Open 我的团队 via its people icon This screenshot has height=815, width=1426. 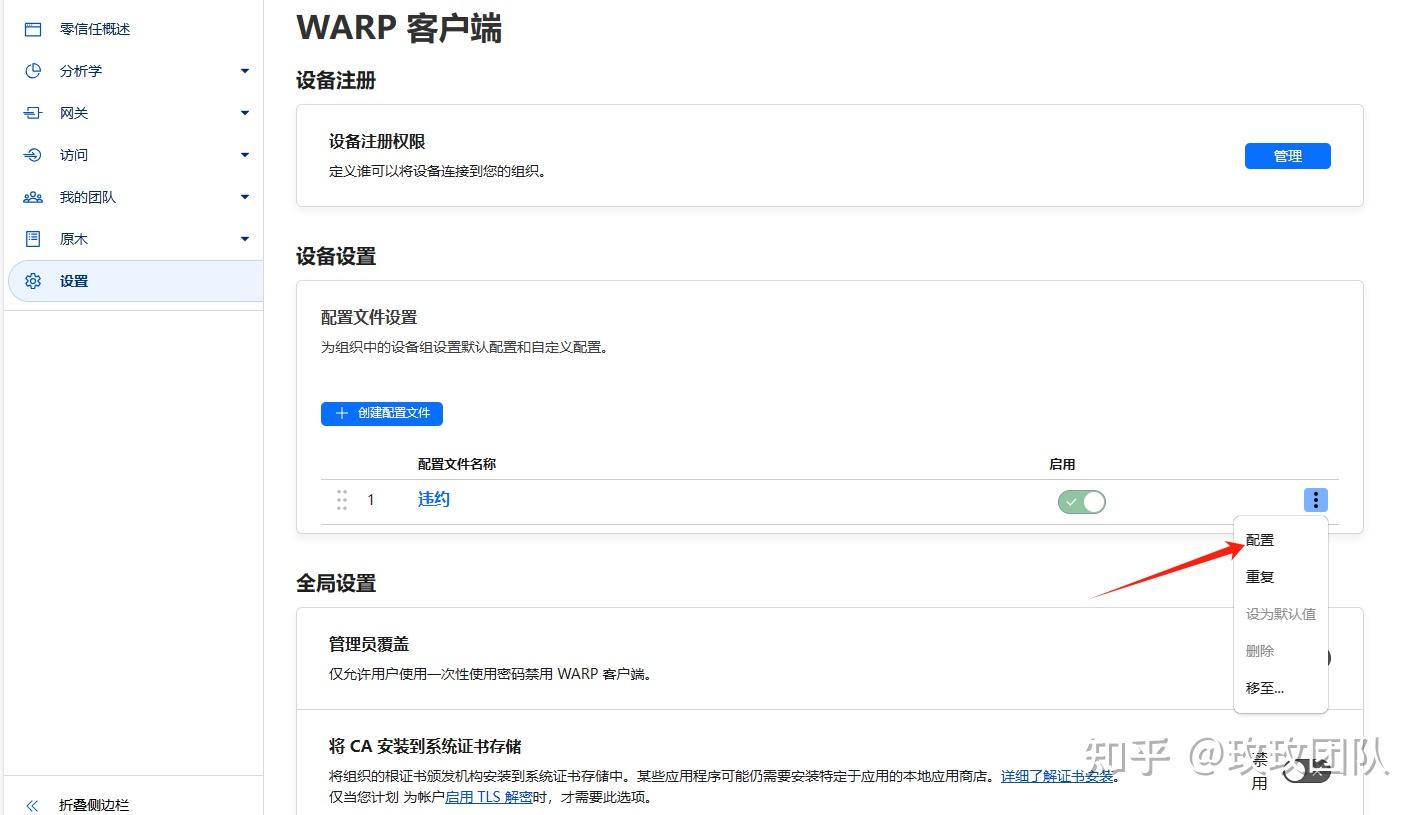[x=31, y=197]
